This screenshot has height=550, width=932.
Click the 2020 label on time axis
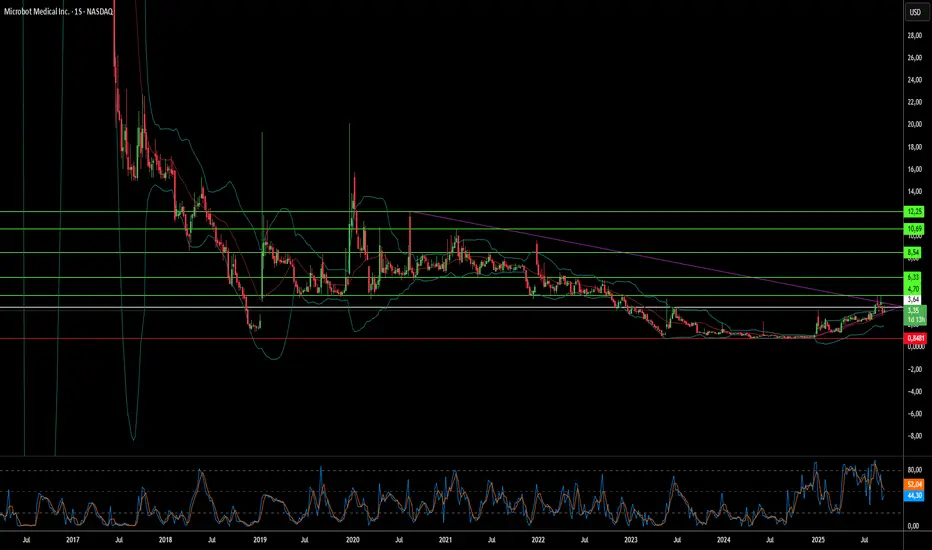tap(352, 540)
